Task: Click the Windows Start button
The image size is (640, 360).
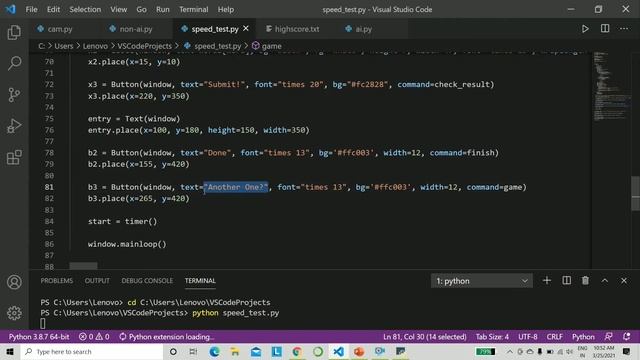Action: pos(10,351)
